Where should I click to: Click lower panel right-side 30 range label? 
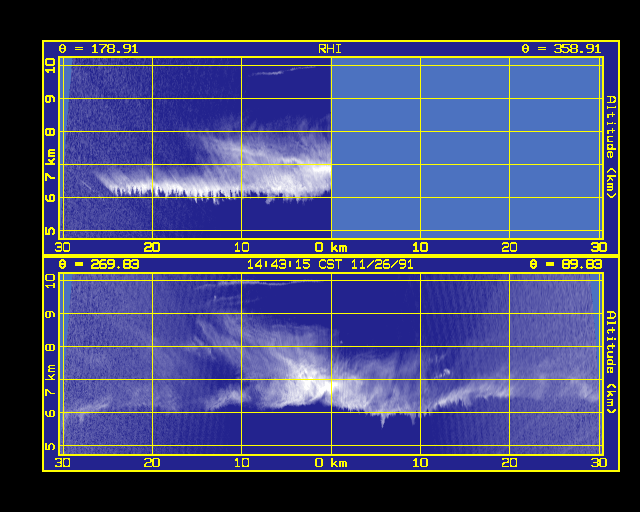coord(599,463)
